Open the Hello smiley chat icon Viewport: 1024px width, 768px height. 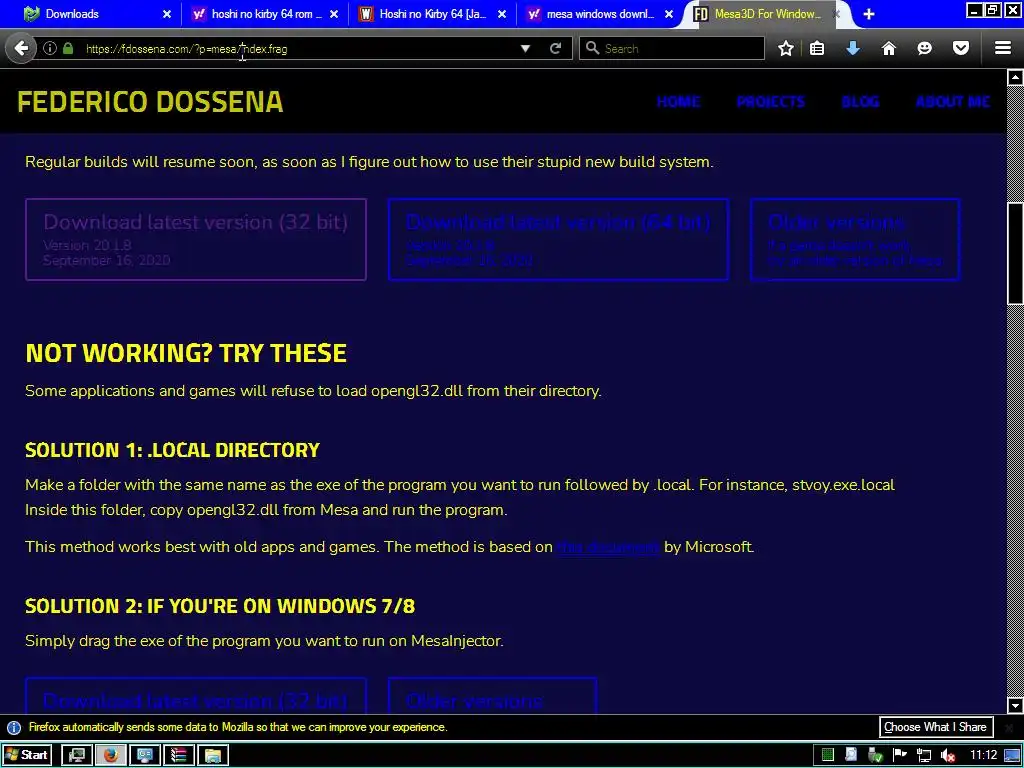click(x=924, y=48)
